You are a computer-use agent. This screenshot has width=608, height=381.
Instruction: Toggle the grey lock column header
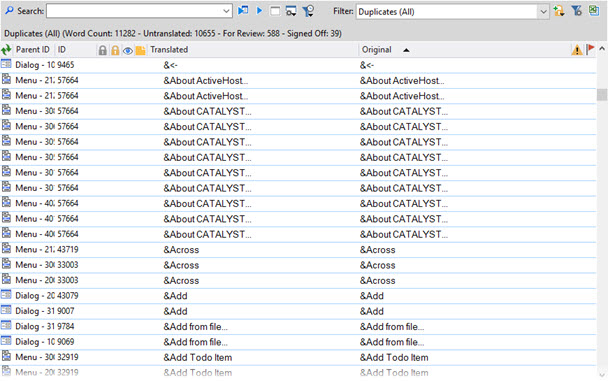102,50
